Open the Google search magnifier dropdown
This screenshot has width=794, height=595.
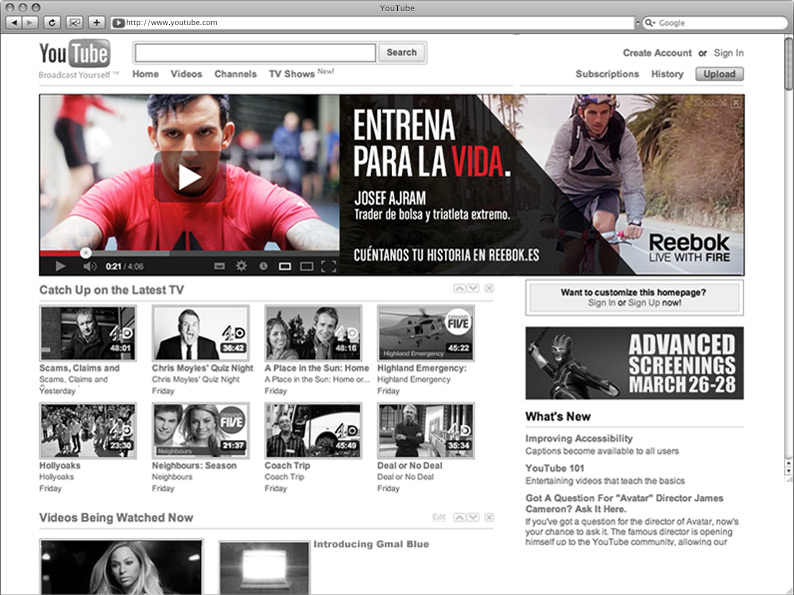649,23
